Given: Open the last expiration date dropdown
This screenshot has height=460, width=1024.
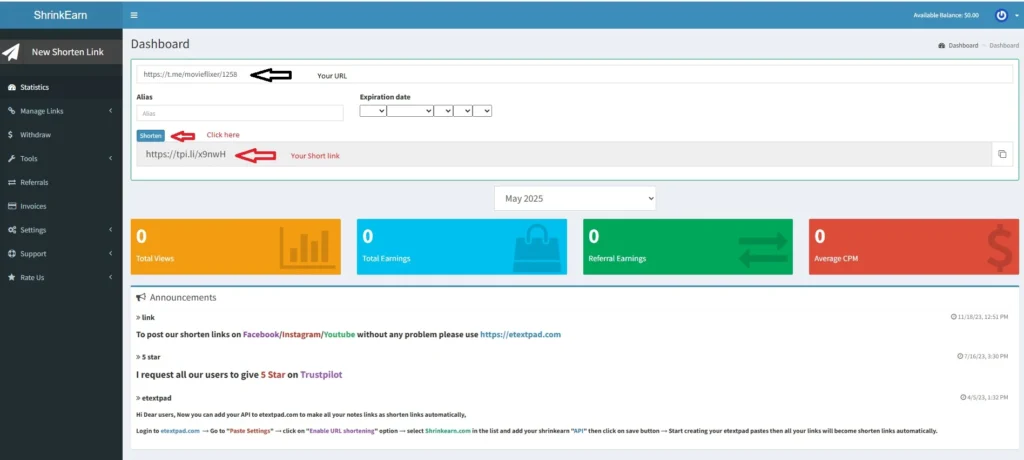Looking at the screenshot, I should pos(482,111).
